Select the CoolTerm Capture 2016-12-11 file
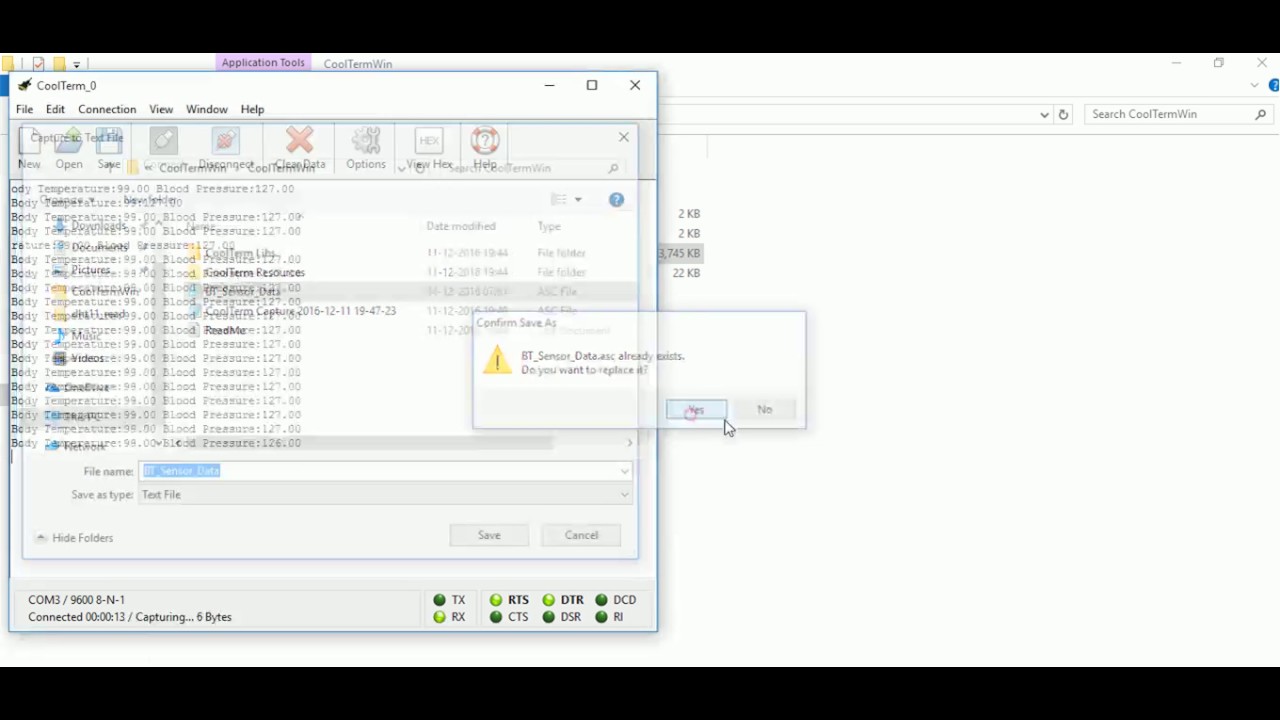Viewport: 1280px width, 720px height. tap(300, 311)
